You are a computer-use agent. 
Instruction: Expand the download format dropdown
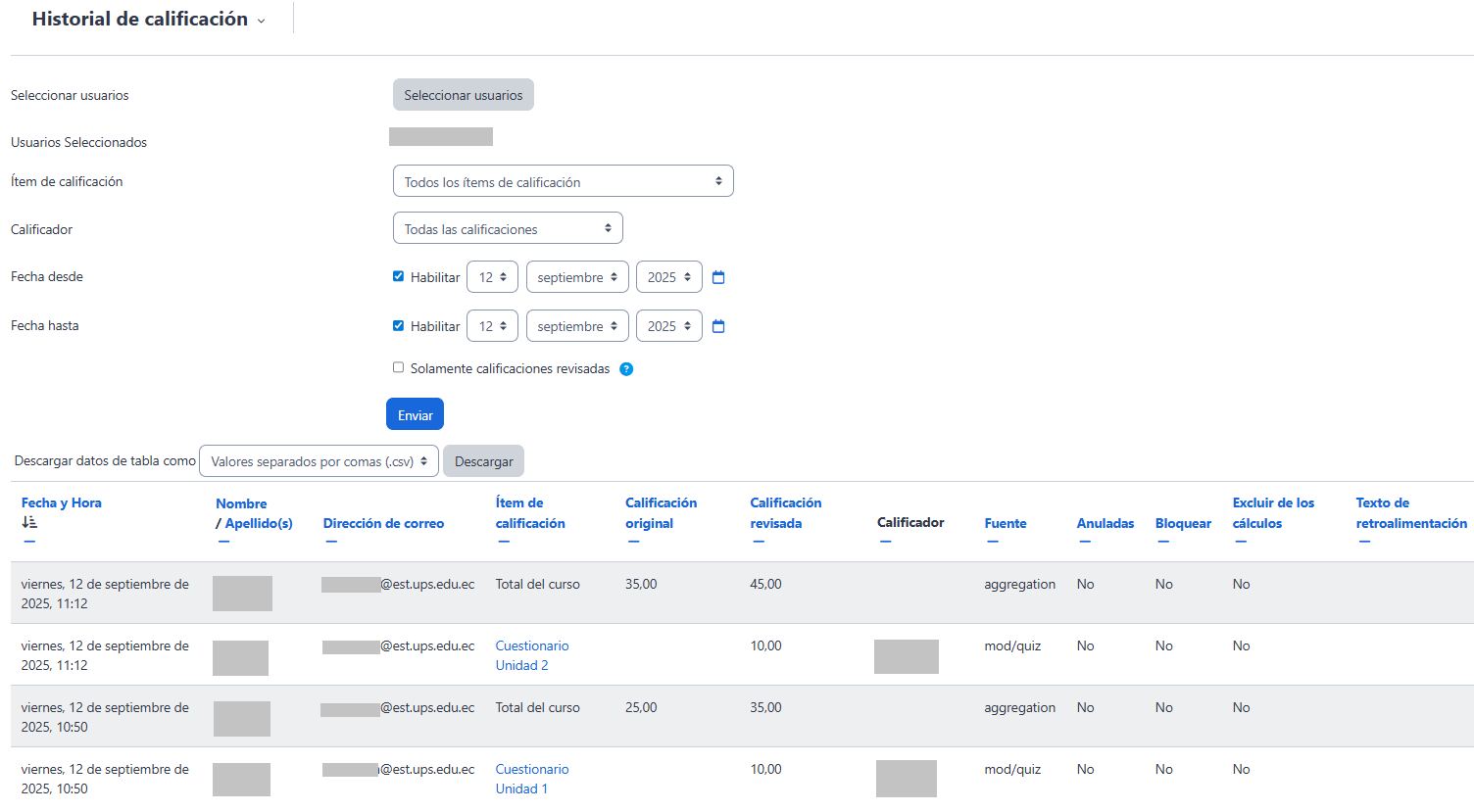pos(319,461)
